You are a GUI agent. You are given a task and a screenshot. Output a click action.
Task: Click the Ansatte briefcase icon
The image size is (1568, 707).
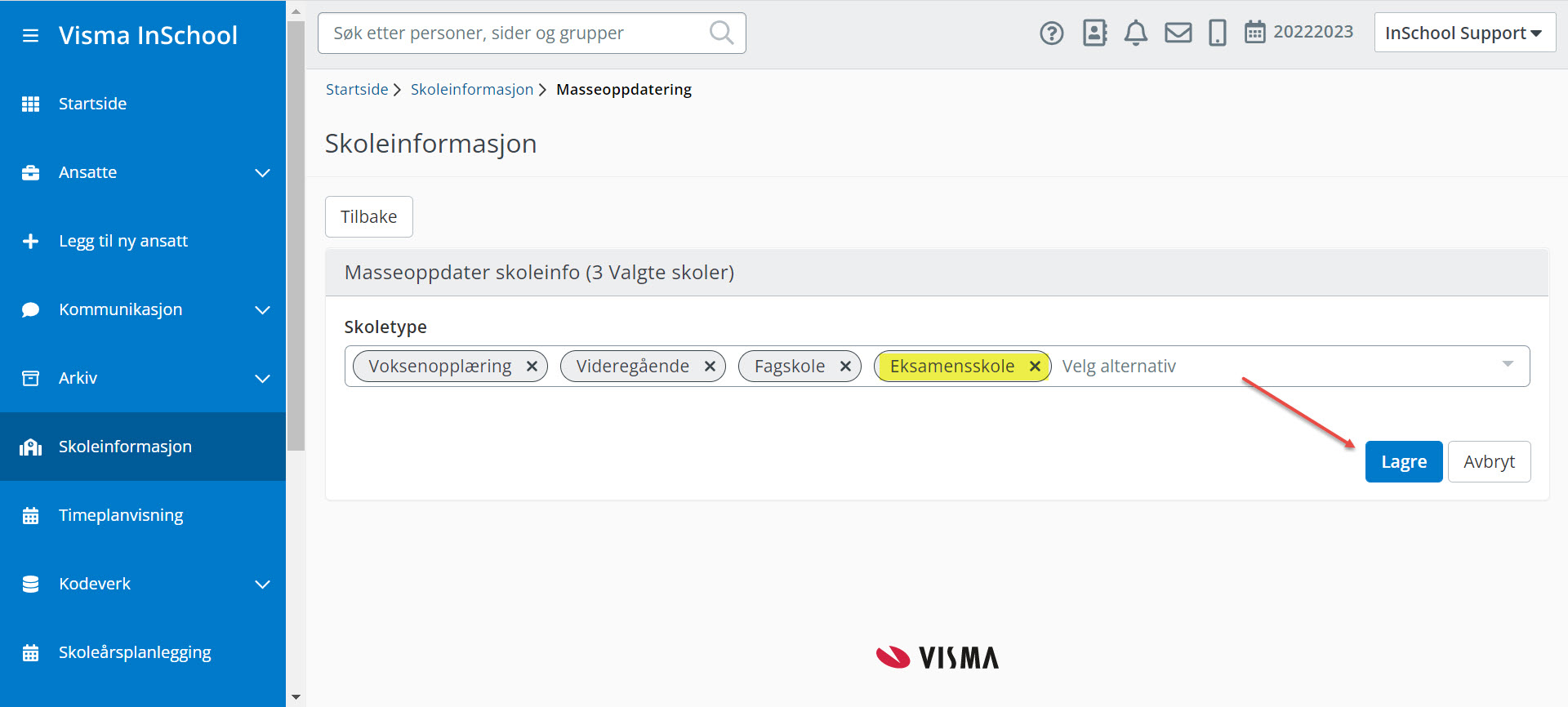pyautogui.click(x=30, y=172)
